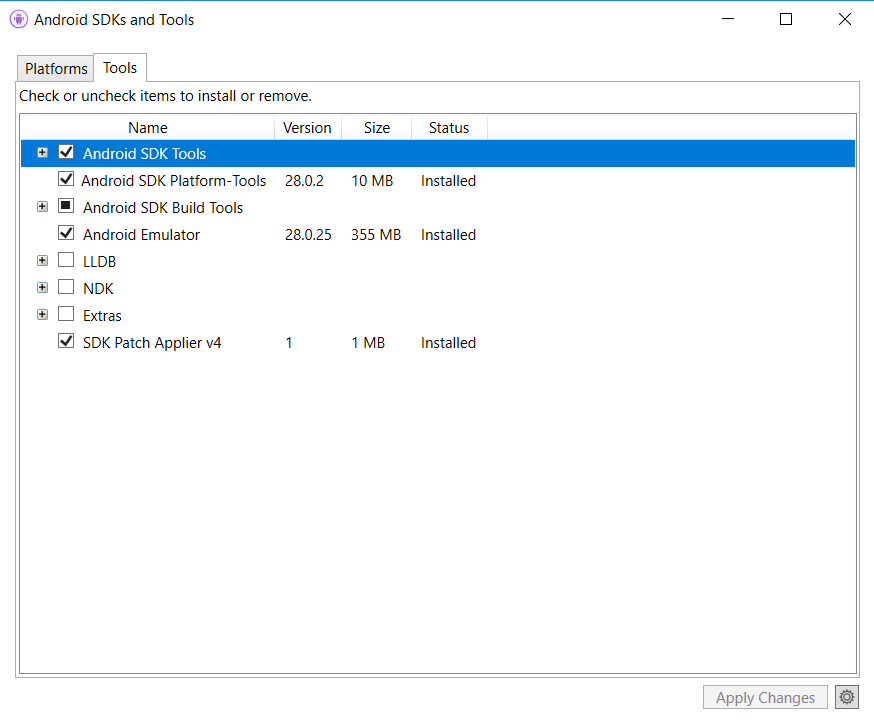Image resolution: width=874 pixels, height=724 pixels.
Task: Uncheck Android SDK Platform-Tools
Action: 66,179
